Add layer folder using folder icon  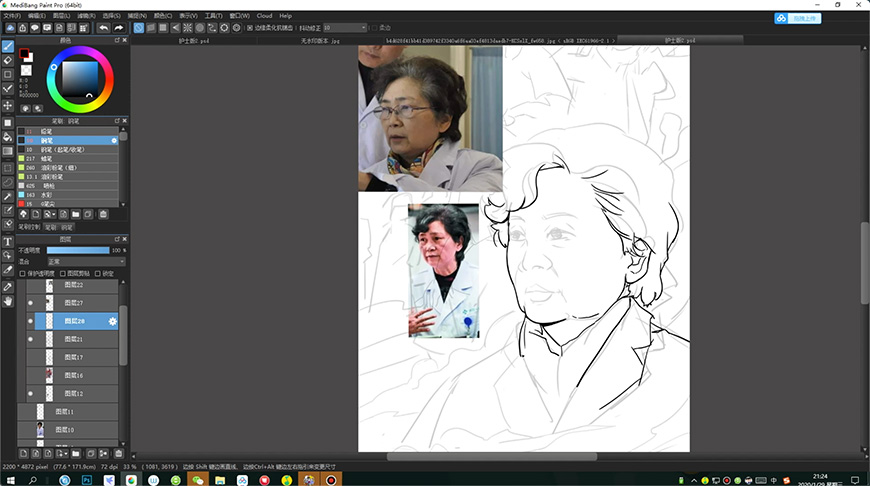pos(76,454)
